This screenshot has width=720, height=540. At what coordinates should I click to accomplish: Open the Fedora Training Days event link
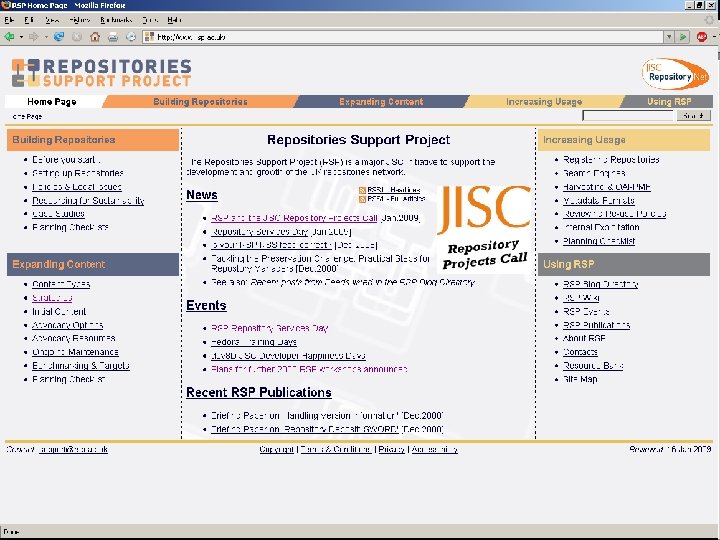pyautogui.click(x=254, y=342)
